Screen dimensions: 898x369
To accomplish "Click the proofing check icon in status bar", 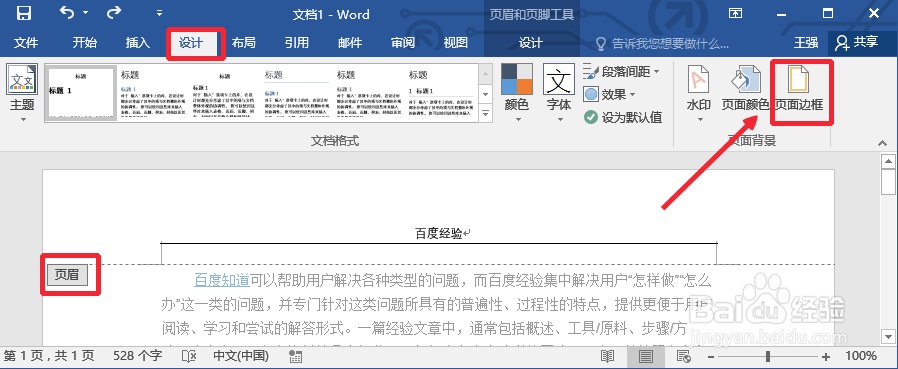I will pyautogui.click(x=189, y=356).
